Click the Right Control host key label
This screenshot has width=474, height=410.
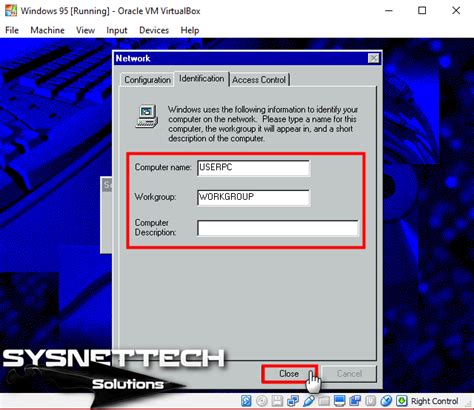434,401
